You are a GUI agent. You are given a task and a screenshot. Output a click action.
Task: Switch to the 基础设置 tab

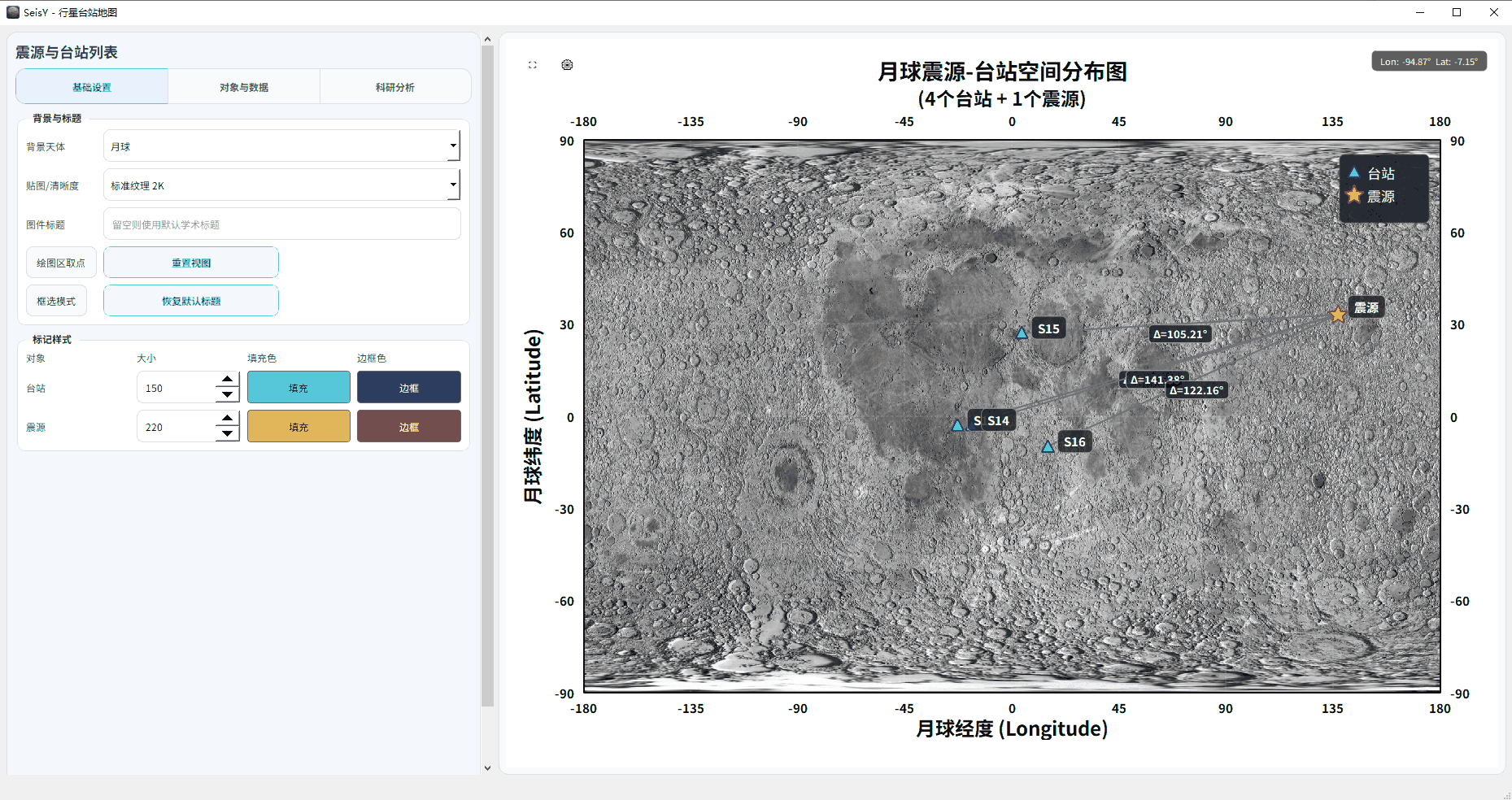(92, 87)
